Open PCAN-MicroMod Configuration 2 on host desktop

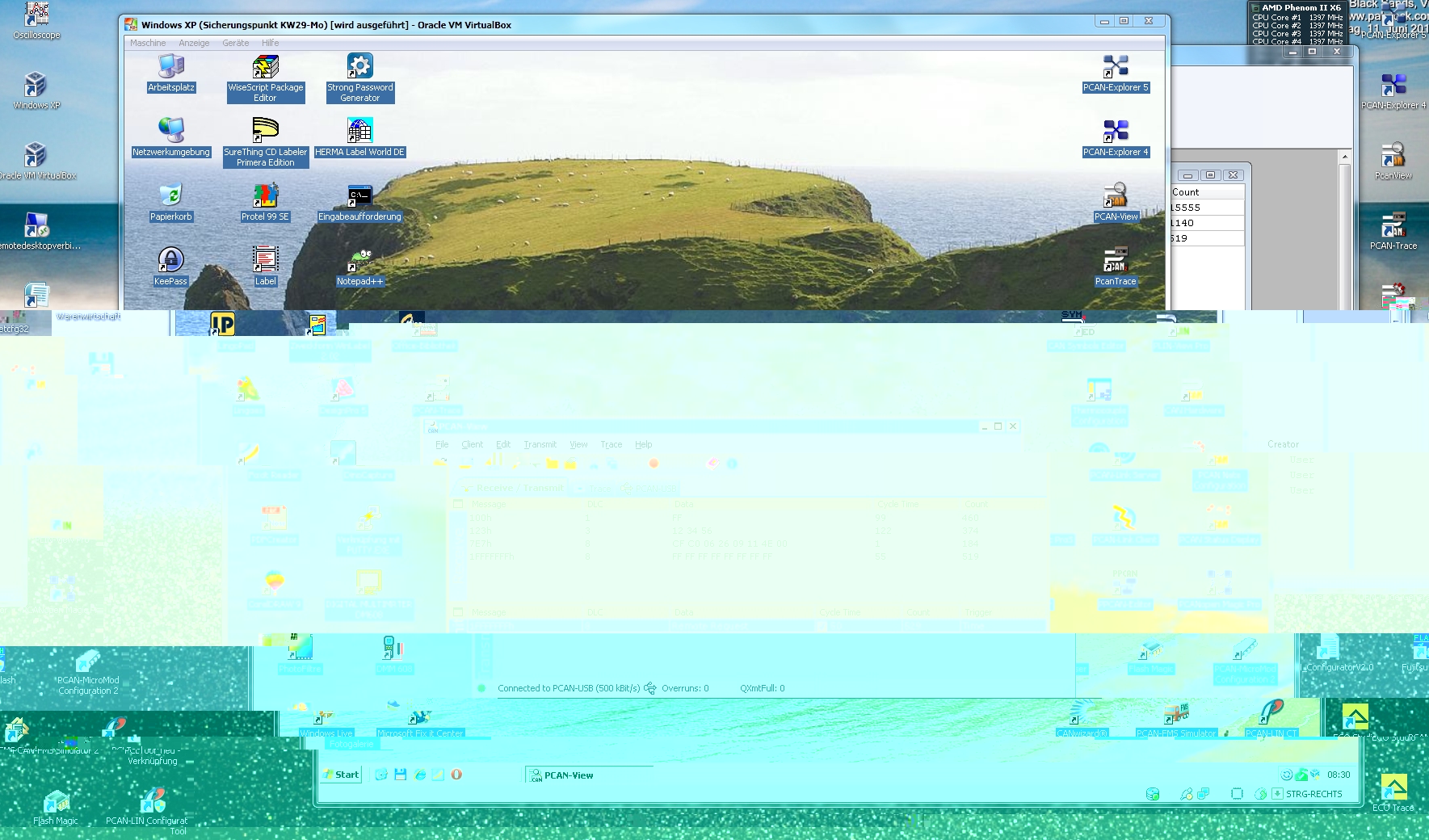[88, 672]
